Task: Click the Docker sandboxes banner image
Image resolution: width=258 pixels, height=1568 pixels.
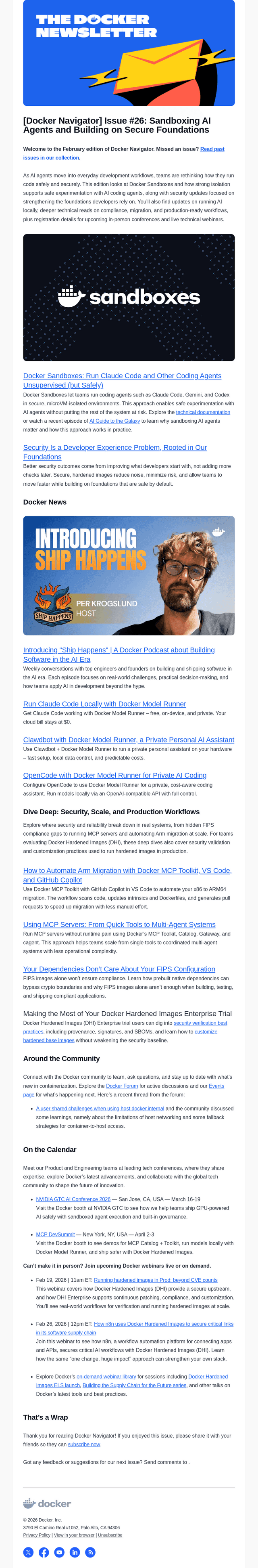Action: pos(129,298)
